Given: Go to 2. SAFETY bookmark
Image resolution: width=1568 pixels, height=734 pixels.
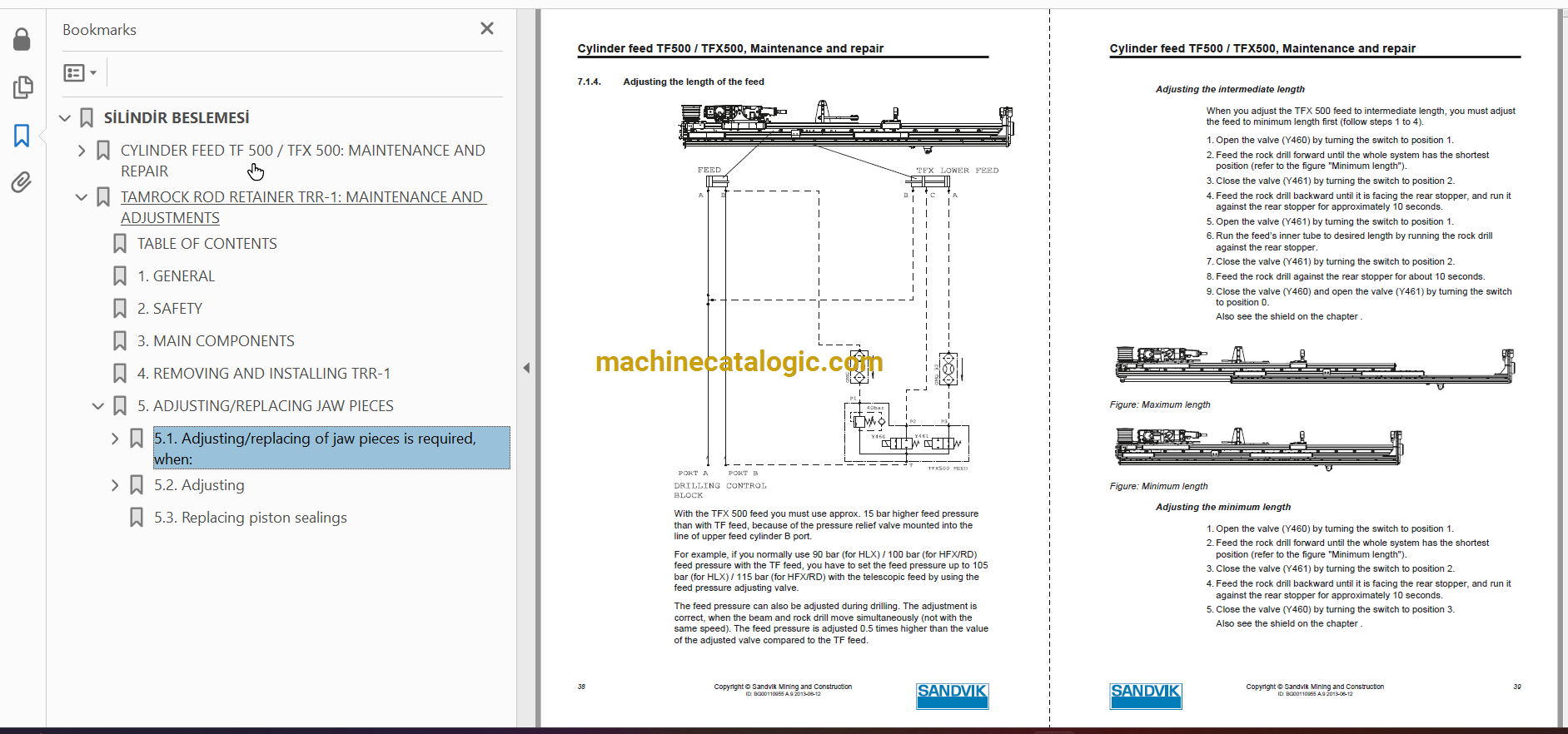Looking at the screenshot, I should [170, 309].
